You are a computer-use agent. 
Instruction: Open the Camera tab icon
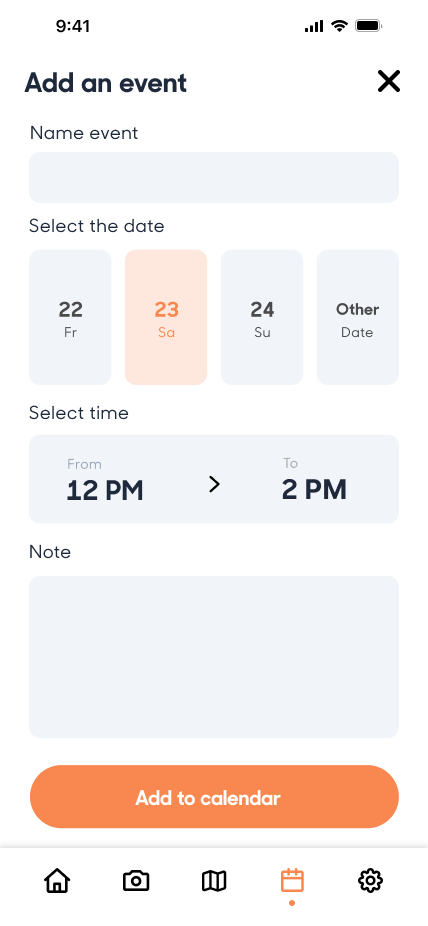pyautogui.click(x=136, y=881)
